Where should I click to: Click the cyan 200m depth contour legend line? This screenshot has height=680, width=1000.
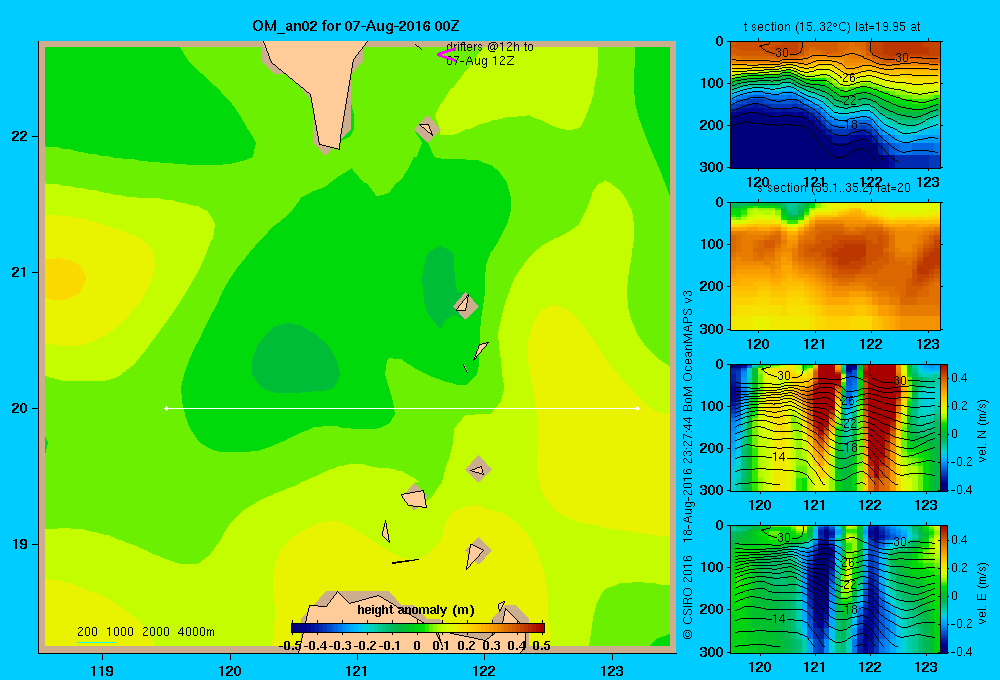(x=96, y=642)
